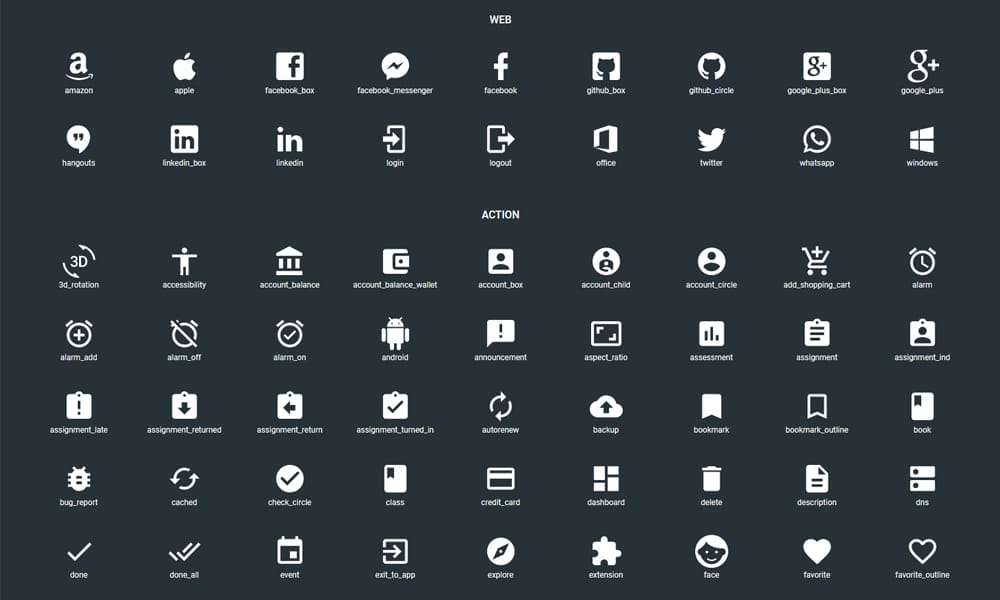Pick the account_child icon
This screenshot has height=600, width=1000.
[x=606, y=261]
